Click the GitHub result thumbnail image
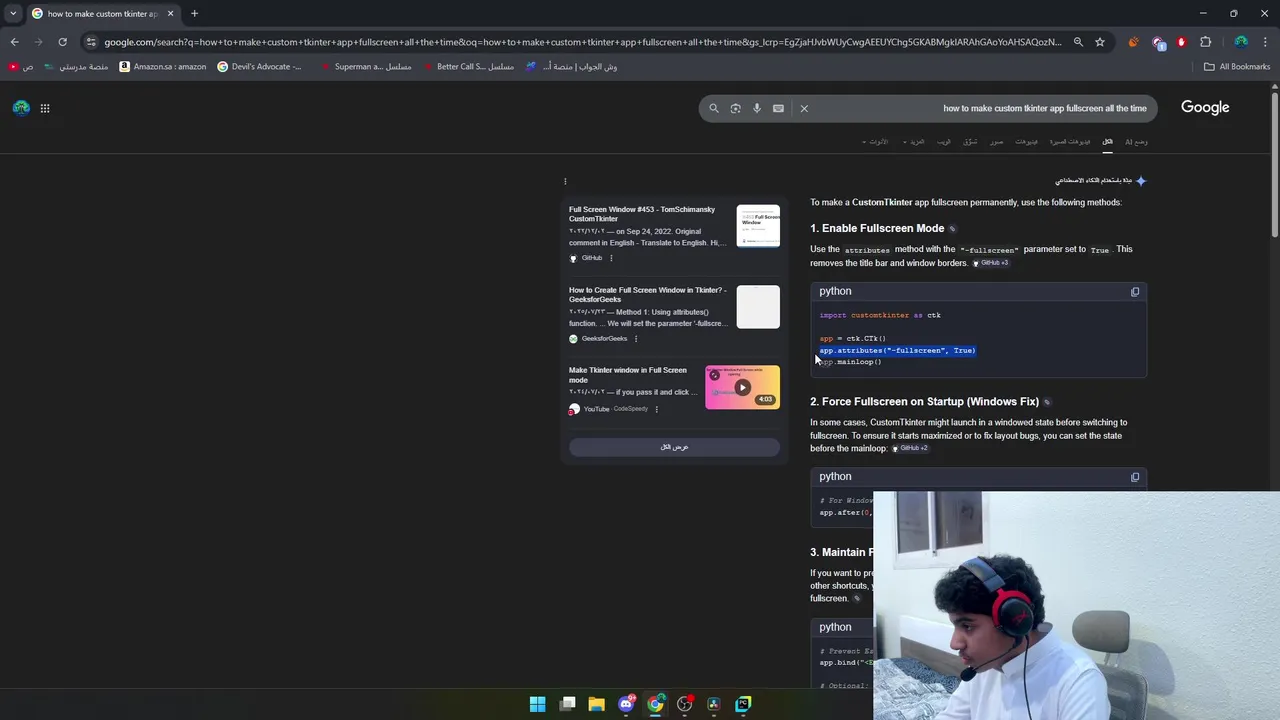 pos(758,226)
